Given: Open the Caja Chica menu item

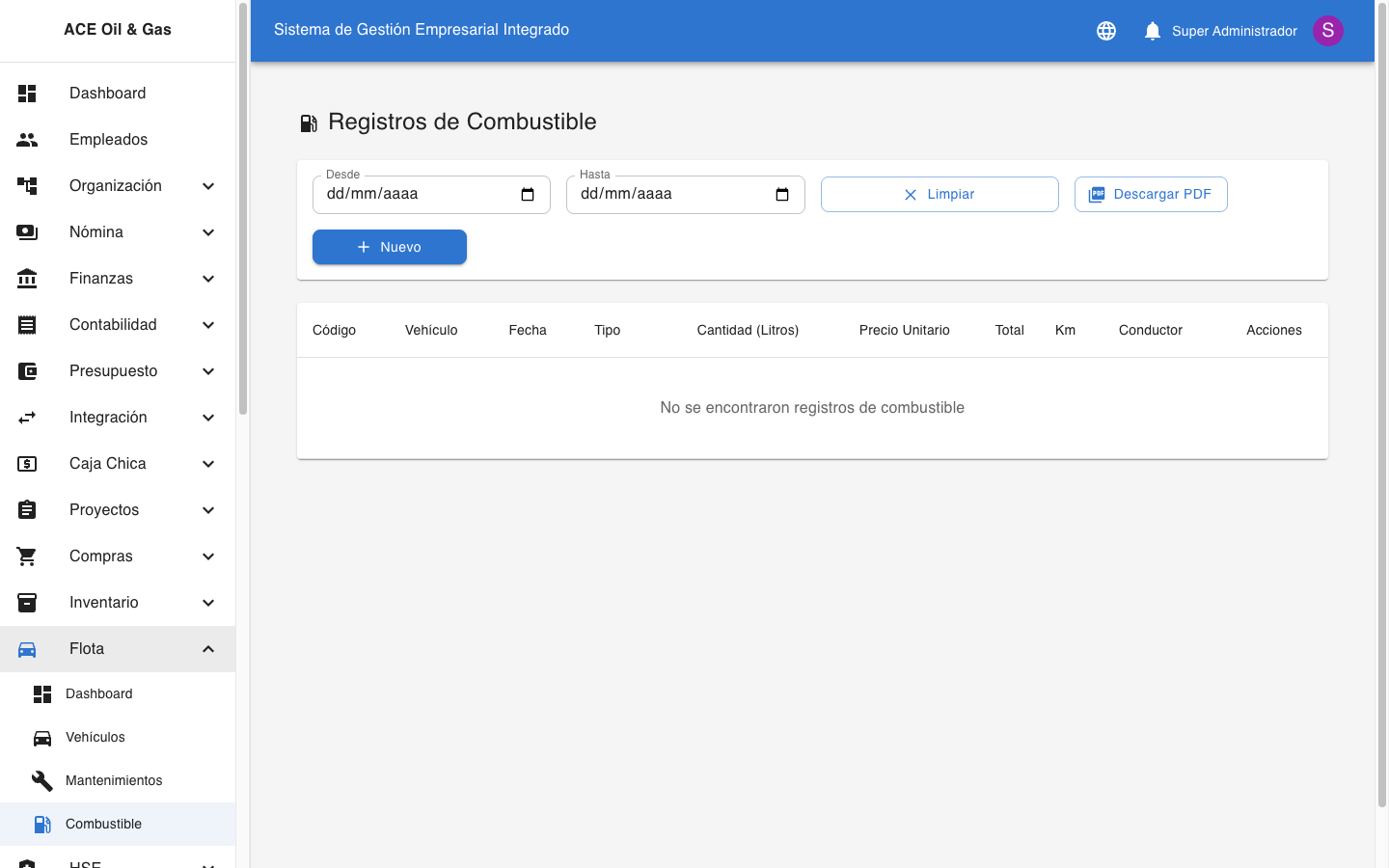Looking at the screenshot, I should pos(106,463).
